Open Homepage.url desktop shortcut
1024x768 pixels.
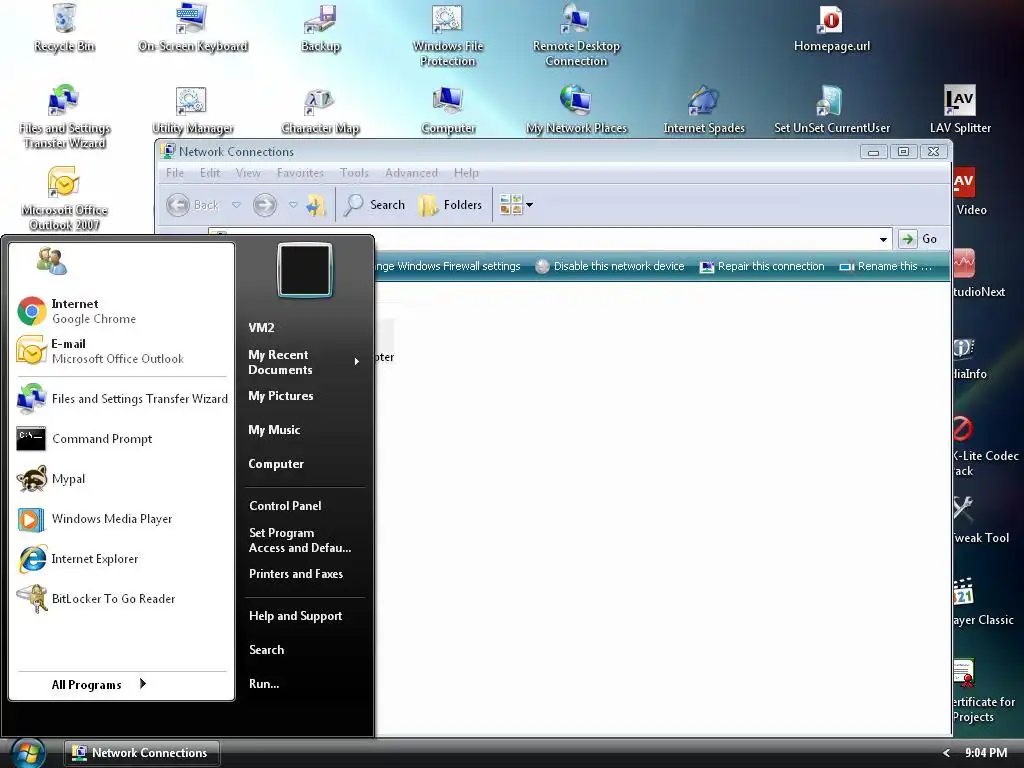[x=831, y=28]
